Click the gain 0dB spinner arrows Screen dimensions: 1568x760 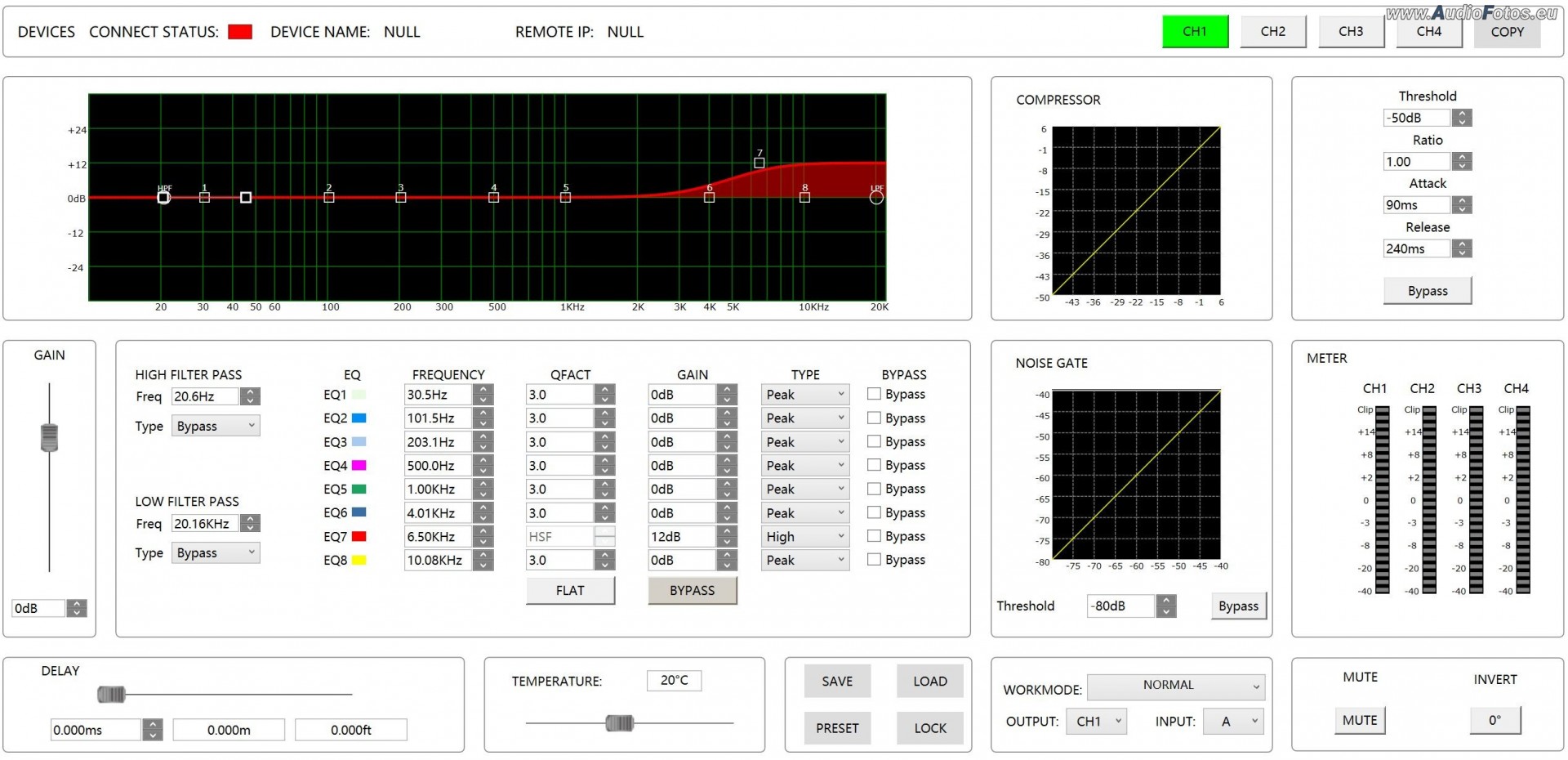pyautogui.click(x=77, y=608)
